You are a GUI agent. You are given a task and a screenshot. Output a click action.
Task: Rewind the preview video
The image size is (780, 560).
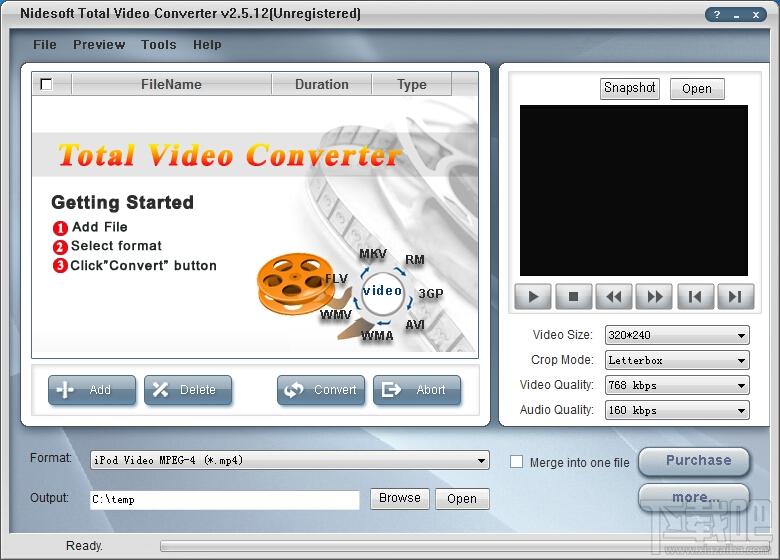(614, 297)
